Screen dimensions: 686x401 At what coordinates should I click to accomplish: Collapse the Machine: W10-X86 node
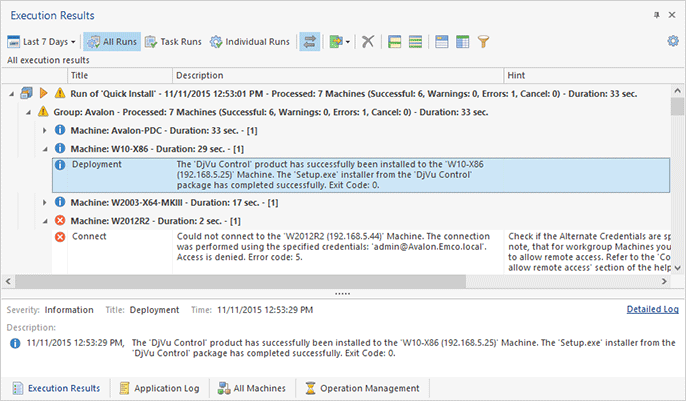(45, 149)
